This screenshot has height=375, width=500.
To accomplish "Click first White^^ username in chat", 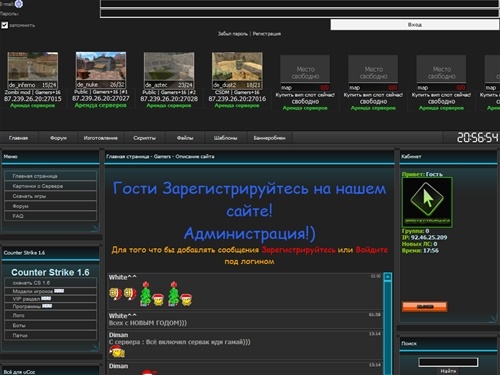I will click(123, 277).
